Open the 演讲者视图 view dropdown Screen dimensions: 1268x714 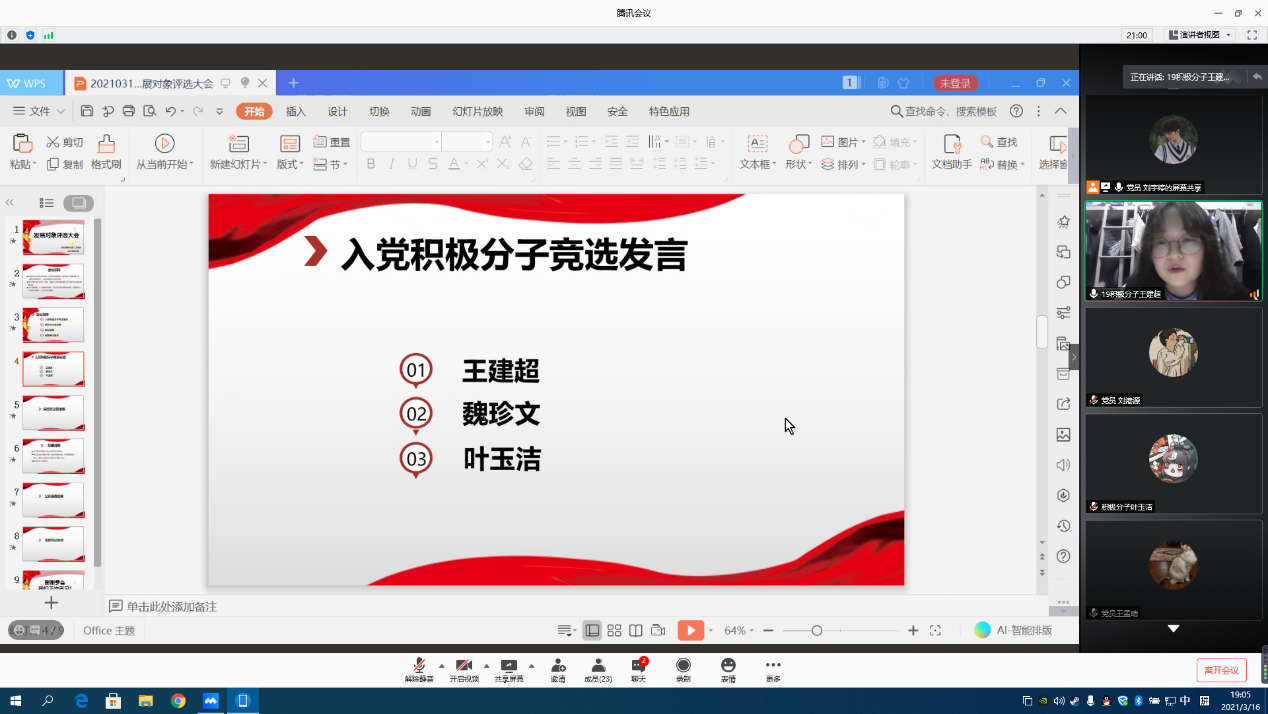pyautogui.click(x=1200, y=35)
